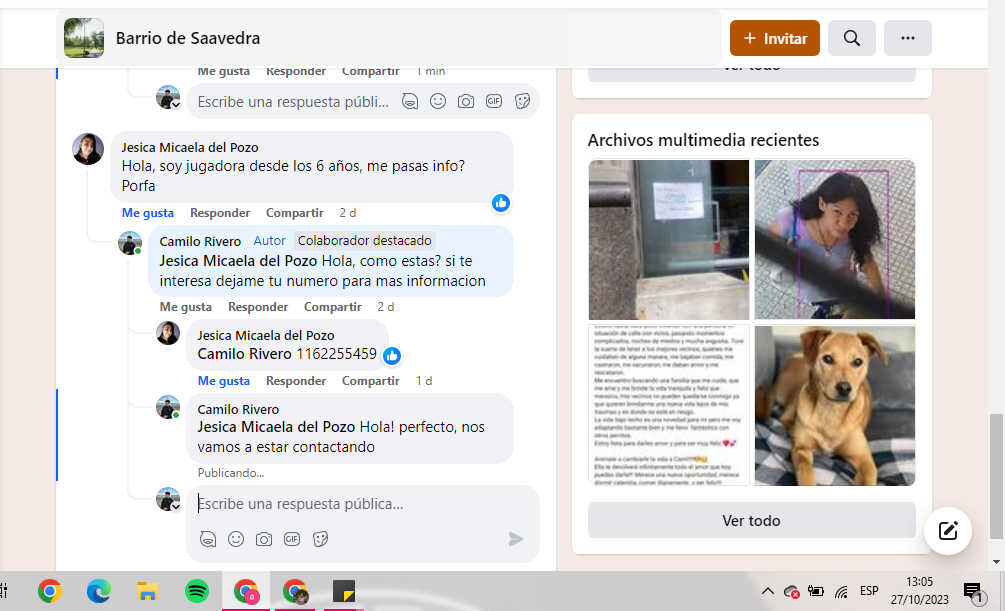Open the glass door notice photo
Image resolution: width=1005 pixels, height=611 pixels.
click(669, 240)
